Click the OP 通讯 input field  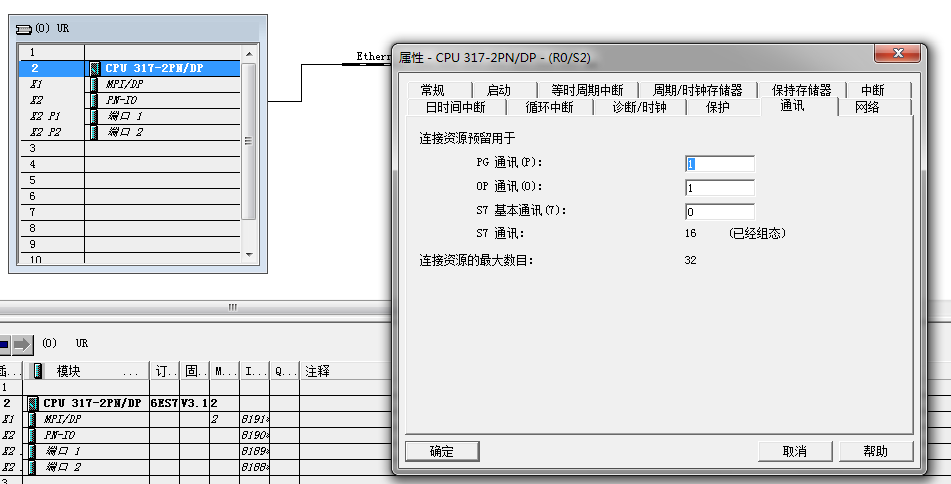720,187
